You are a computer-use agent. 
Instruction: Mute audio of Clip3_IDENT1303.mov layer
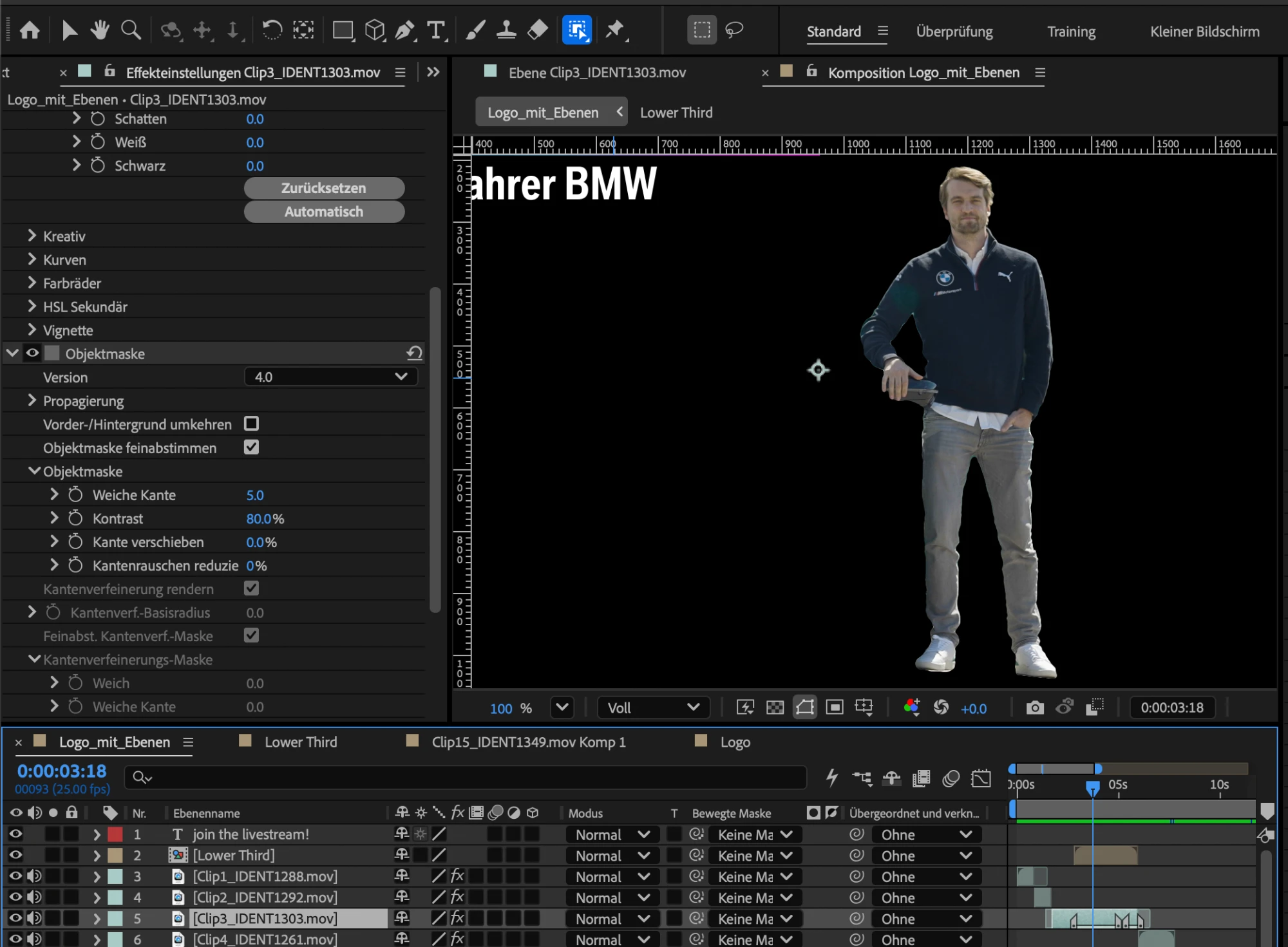coord(34,918)
